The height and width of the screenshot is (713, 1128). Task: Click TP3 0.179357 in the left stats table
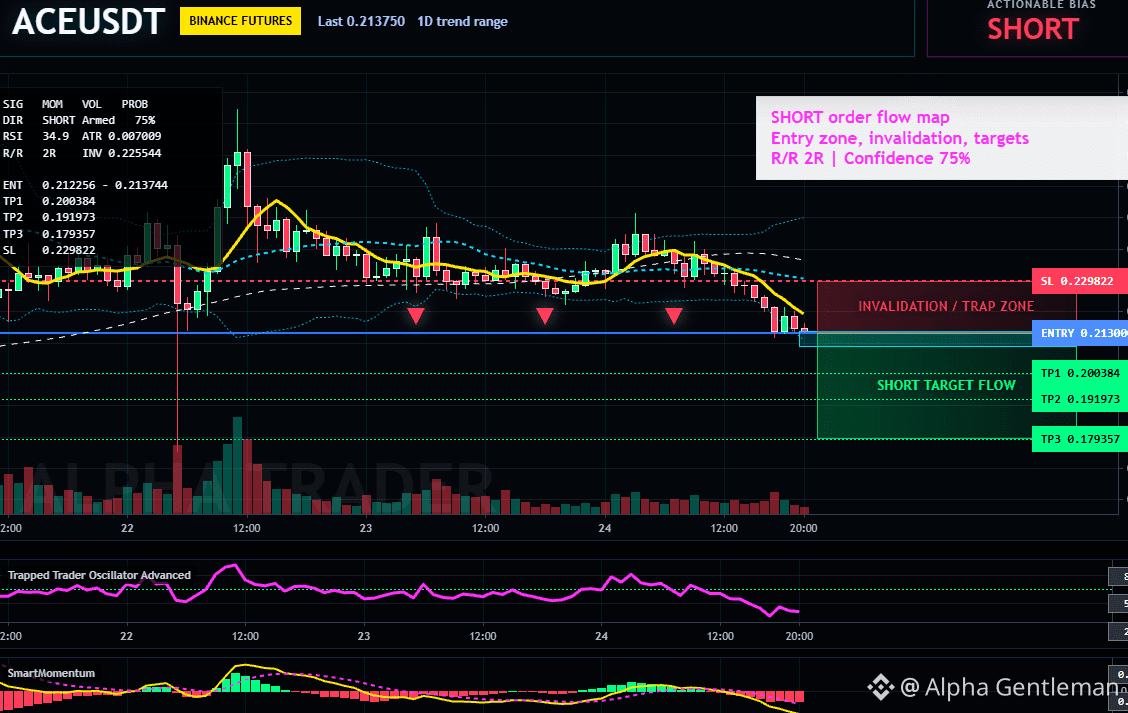click(49, 234)
